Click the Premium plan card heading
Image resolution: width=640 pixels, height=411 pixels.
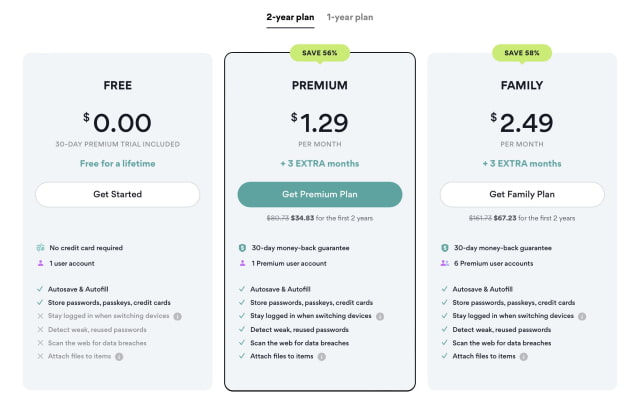tap(320, 86)
